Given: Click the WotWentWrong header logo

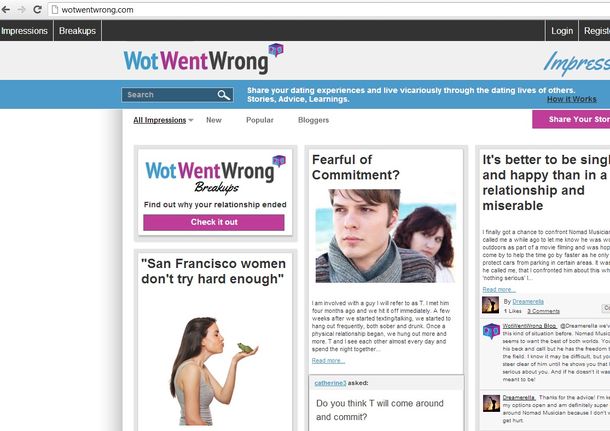Looking at the screenshot, I should coord(203,59).
